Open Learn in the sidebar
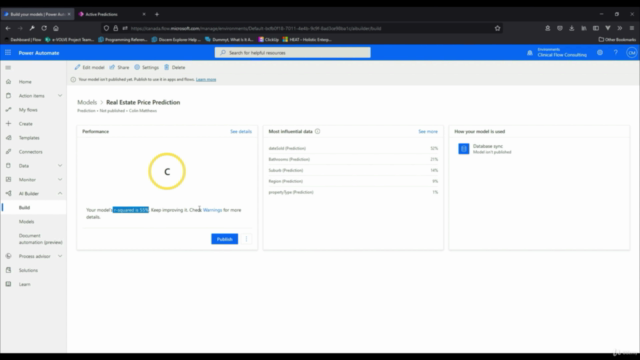The image size is (640, 360). tap(24, 284)
